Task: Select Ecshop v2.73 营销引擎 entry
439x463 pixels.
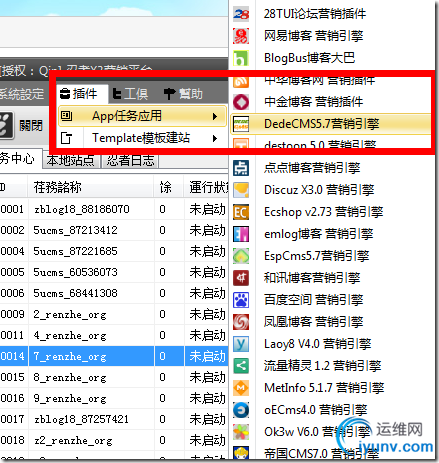Action: tap(323, 212)
